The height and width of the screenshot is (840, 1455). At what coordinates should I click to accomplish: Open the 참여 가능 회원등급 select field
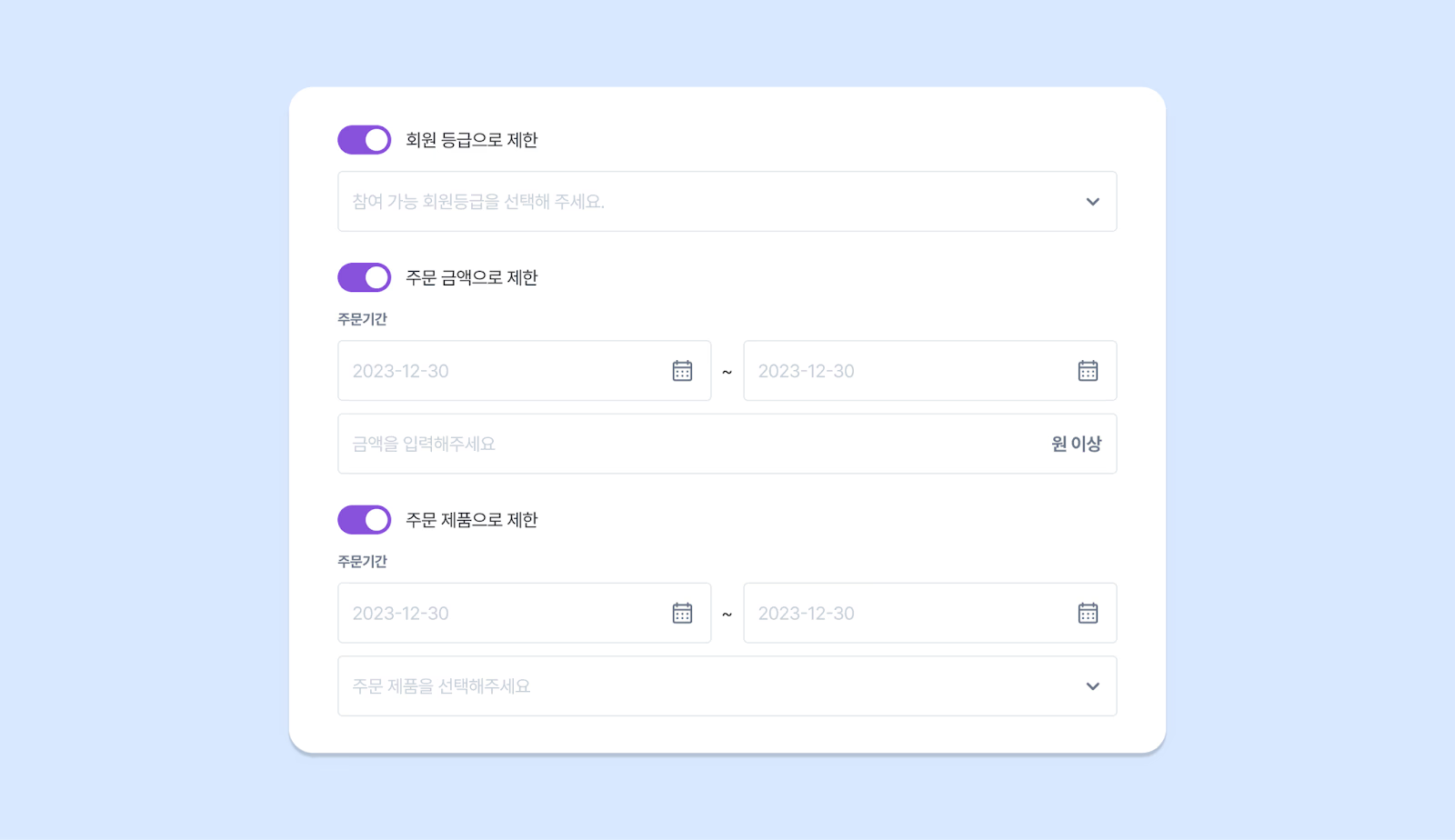[727, 201]
